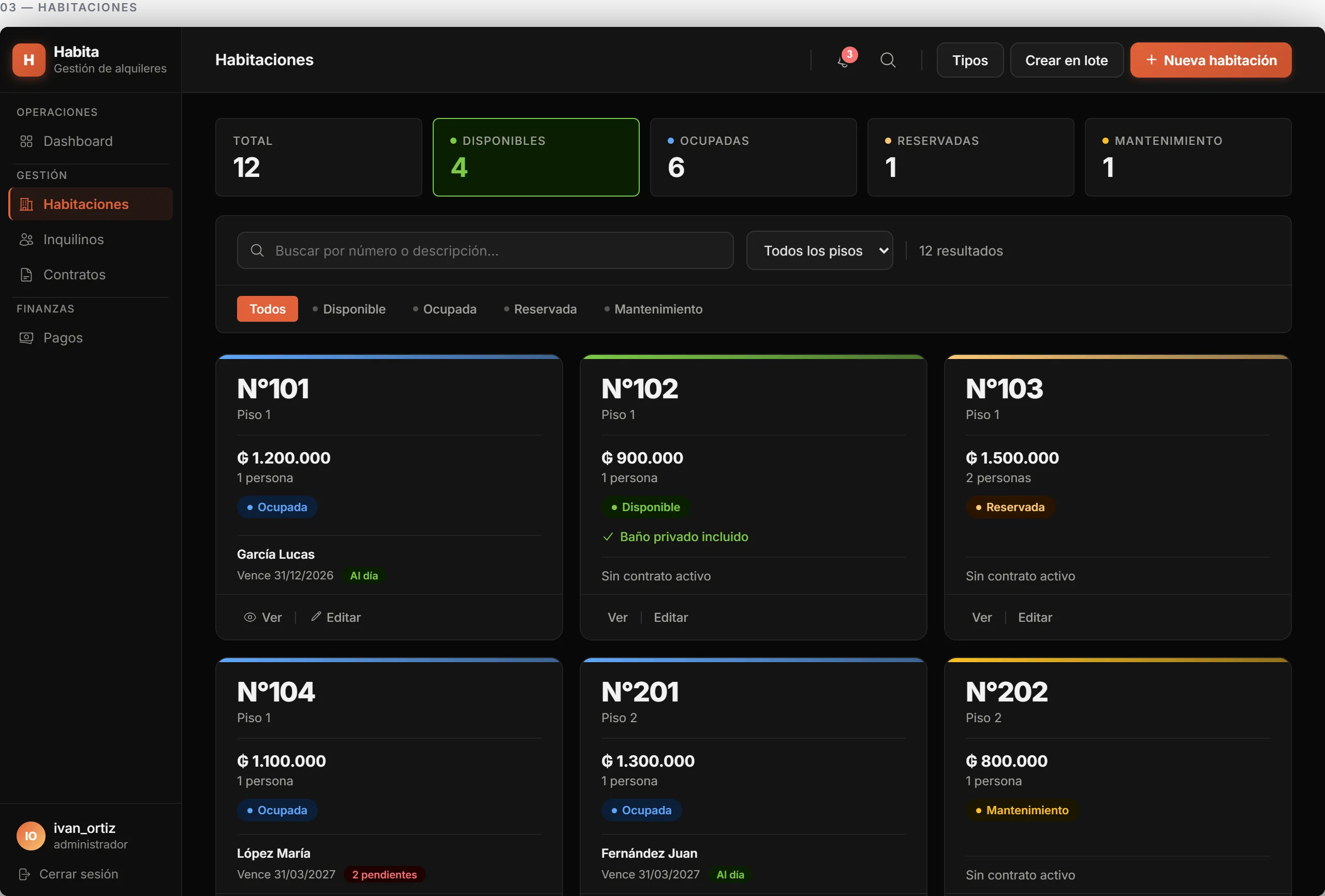Image resolution: width=1325 pixels, height=896 pixels.
Task: Click room N°102 title
Action: coord(640,389)
